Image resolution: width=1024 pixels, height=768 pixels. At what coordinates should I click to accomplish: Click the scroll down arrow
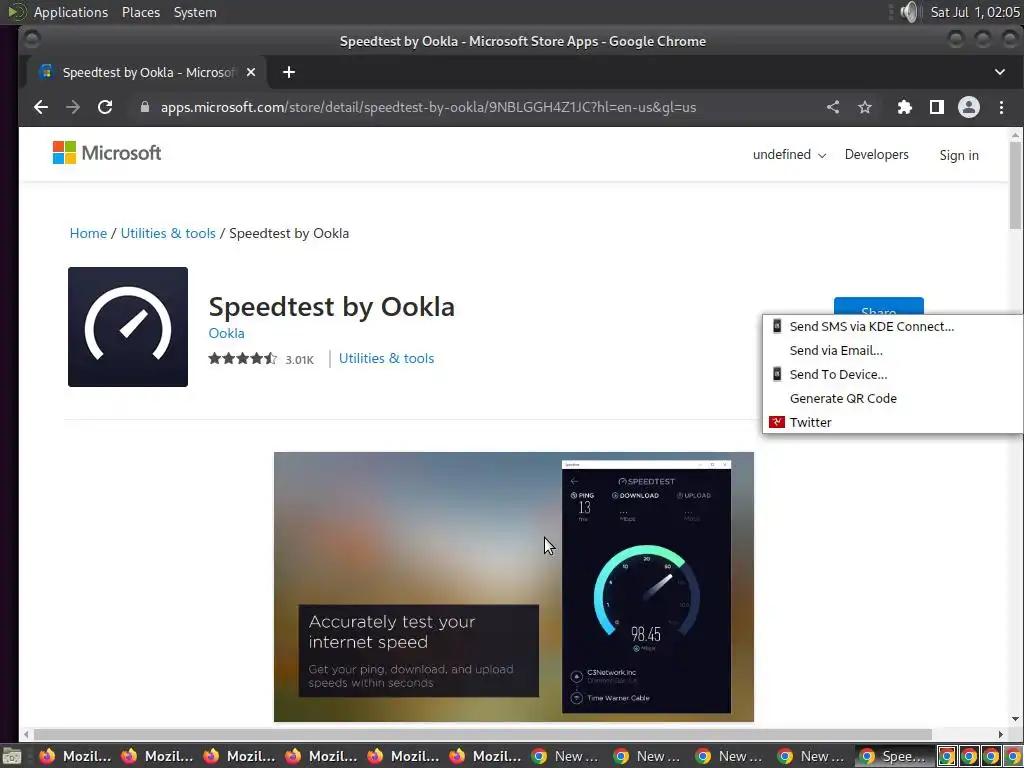[x=1015, y=719]
